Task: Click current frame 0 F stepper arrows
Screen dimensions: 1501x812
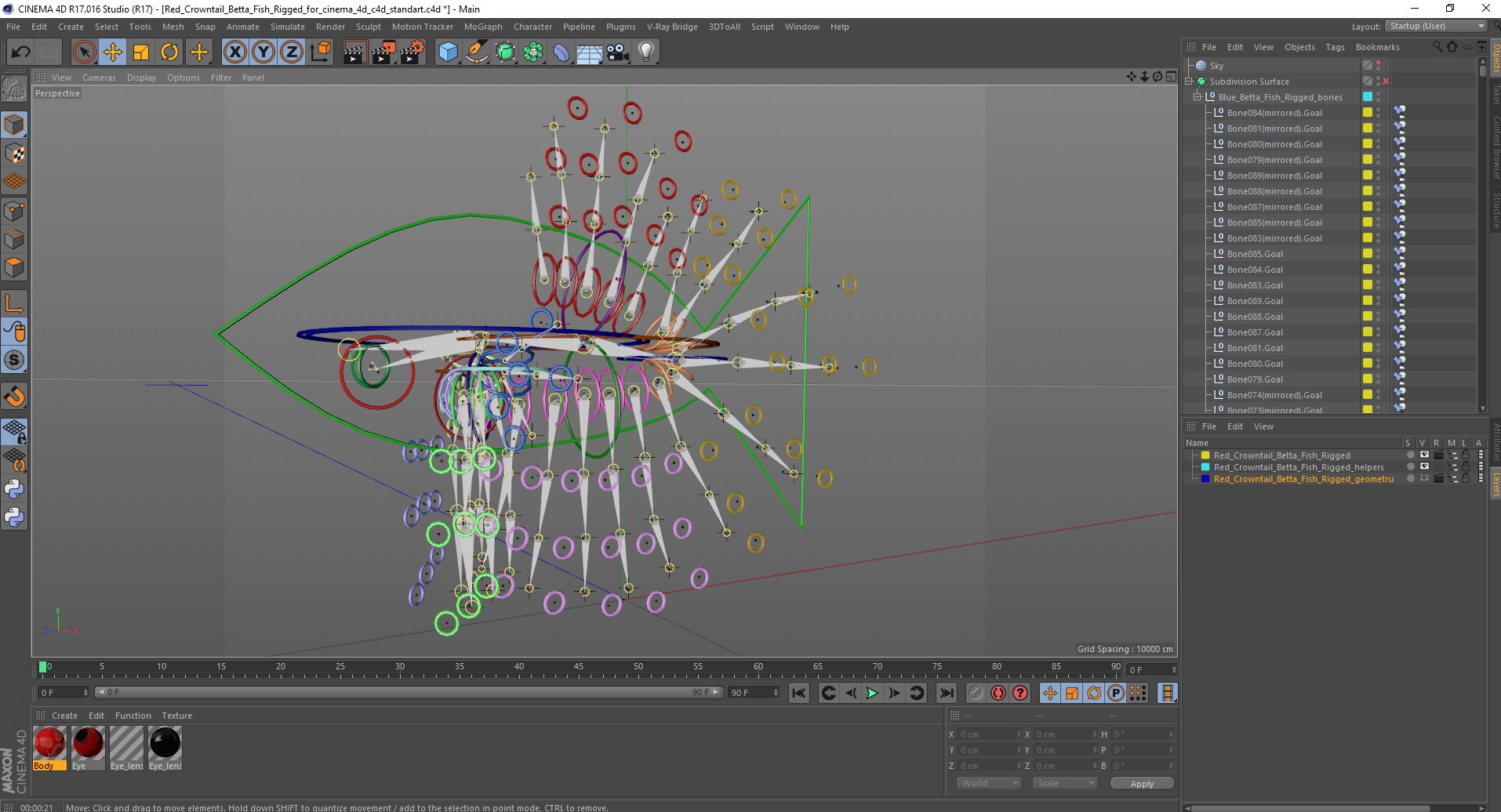Action: tap(85, 693)
